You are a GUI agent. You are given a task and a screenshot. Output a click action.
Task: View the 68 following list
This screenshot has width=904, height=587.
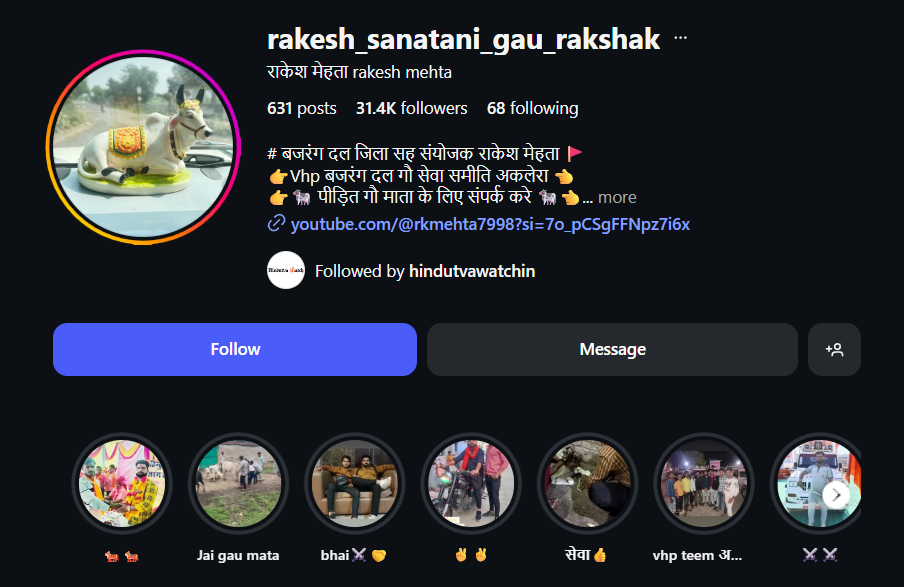pos(533,108)
